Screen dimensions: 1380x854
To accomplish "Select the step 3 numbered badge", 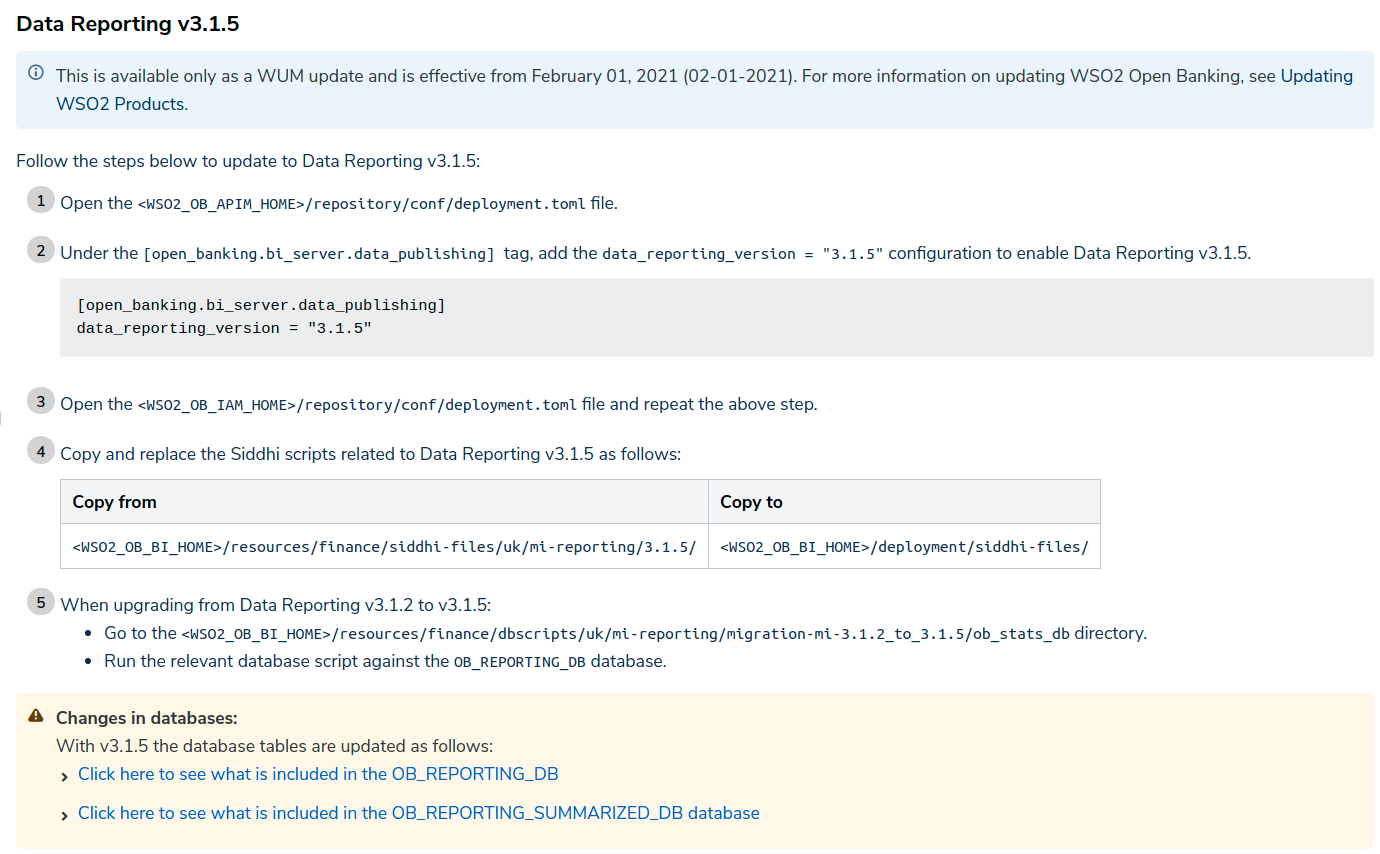I will click(x=40, y=400).
